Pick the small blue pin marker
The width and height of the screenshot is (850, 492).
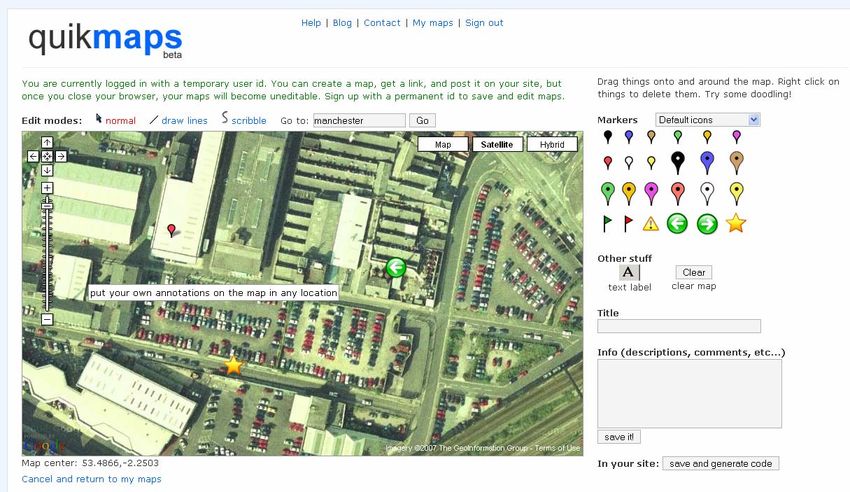coord(629,137)
